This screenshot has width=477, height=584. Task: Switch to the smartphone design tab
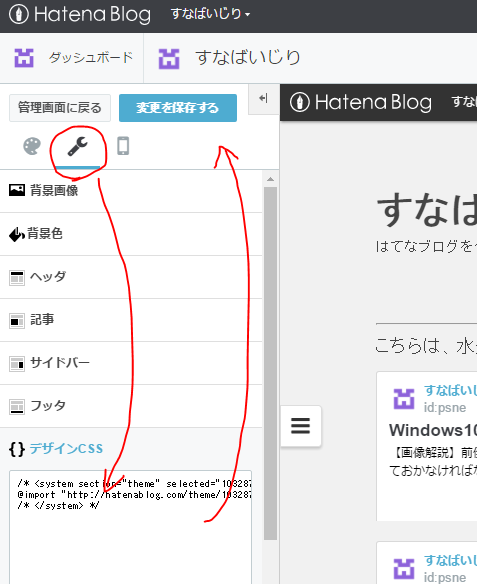coord(123,146)
